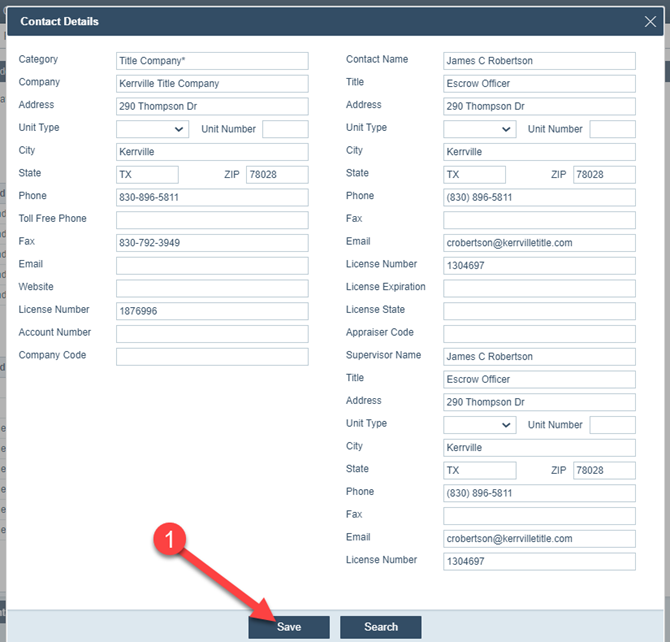This screenshot has width=670, height=642.
Task: Close the Contact Details dialog
Action: [650, 21]
